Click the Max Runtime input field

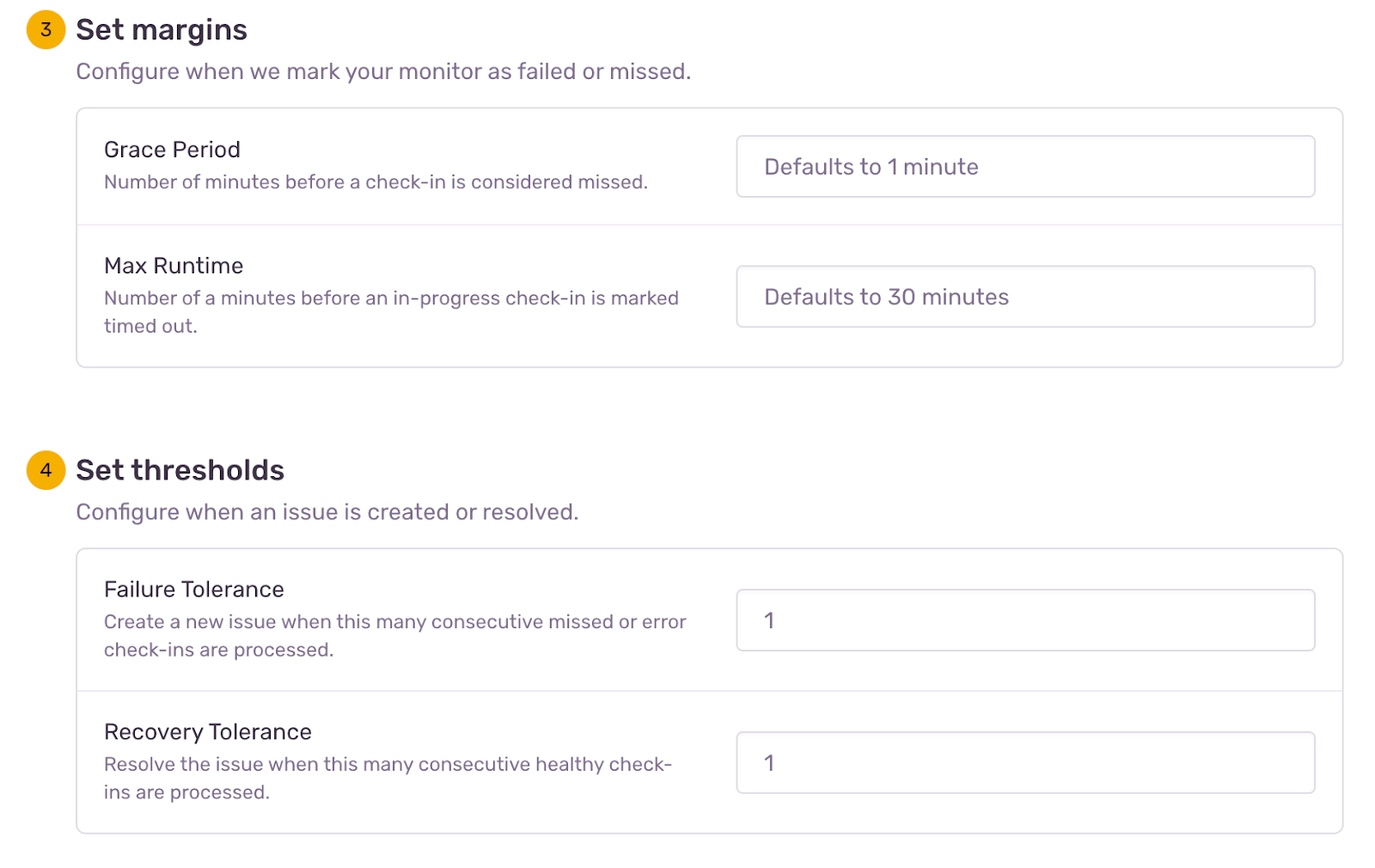point(1024,296)
